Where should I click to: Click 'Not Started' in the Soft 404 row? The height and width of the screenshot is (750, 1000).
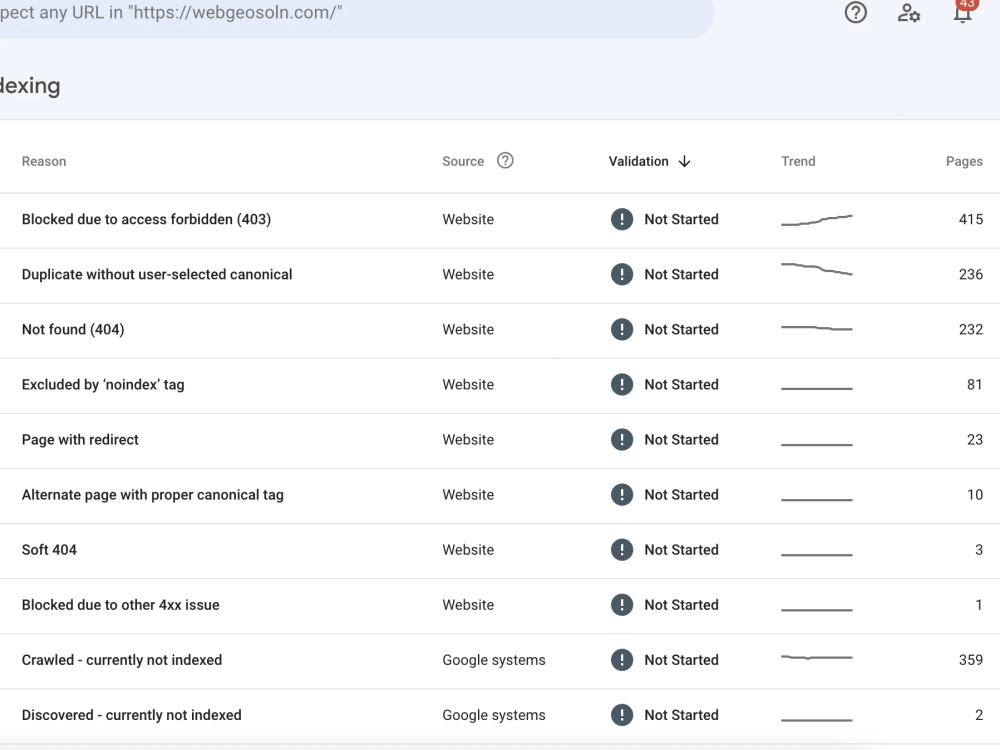coord(681,550)
